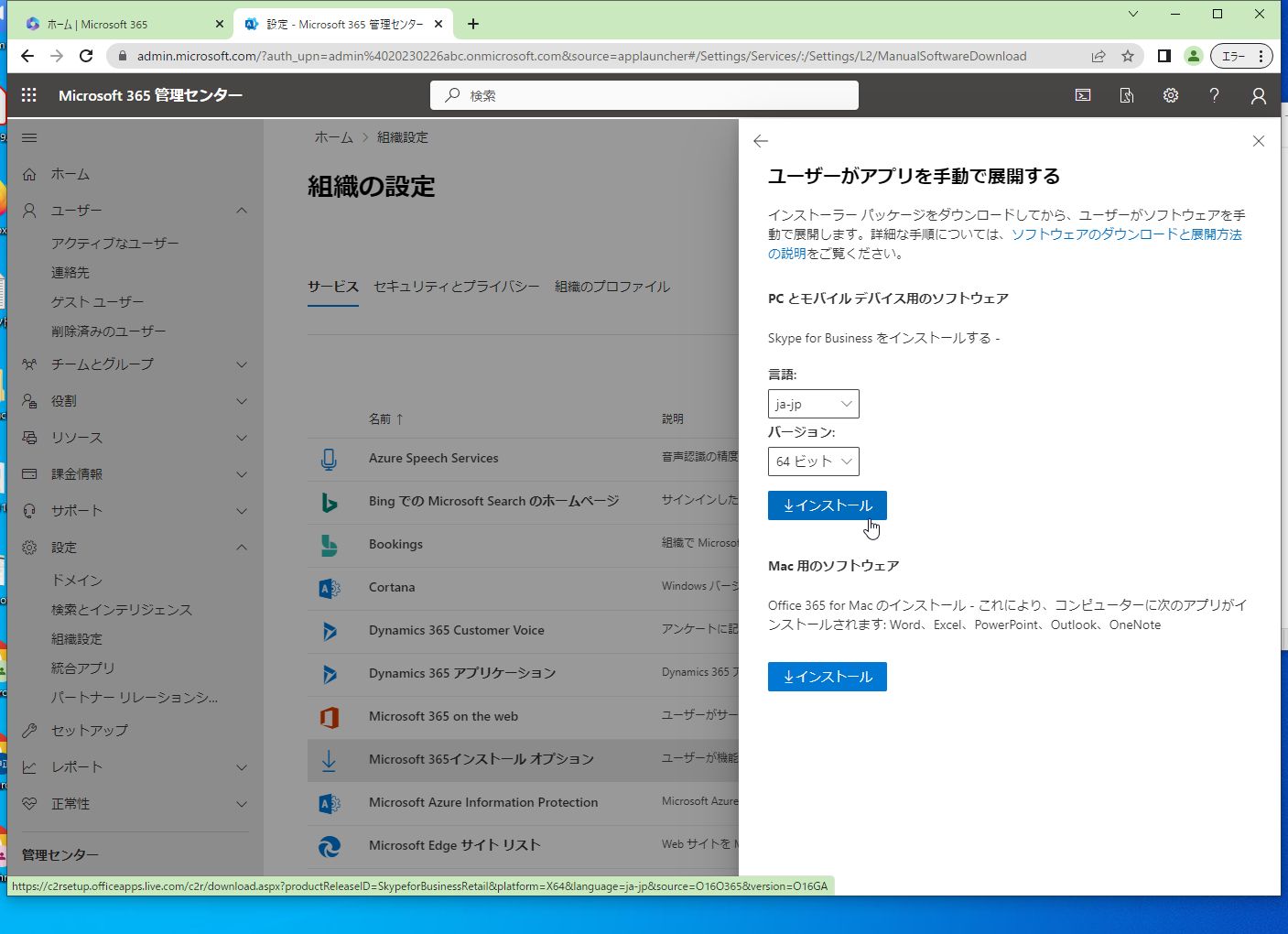
Task: Go back with browser back arrow
Action: click(27, 56)
